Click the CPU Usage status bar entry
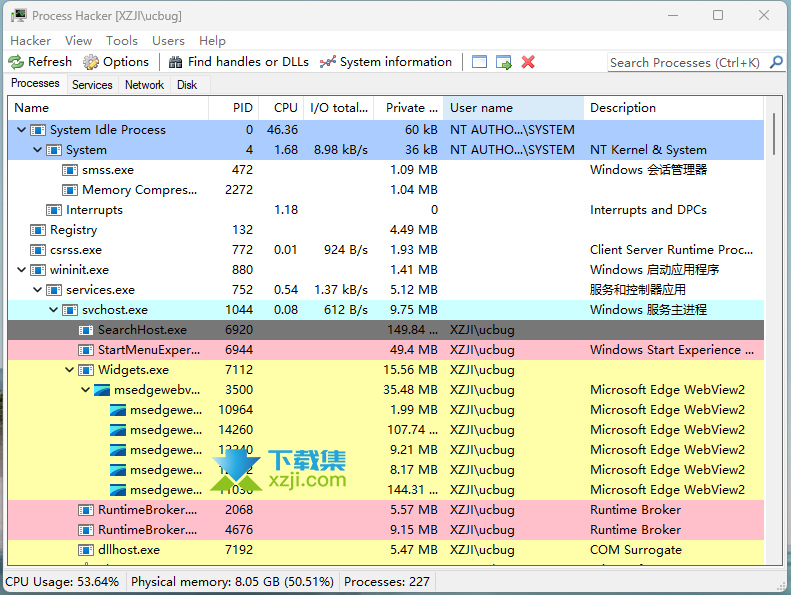The height and width of the screenshot is (595, 791). point(62,582)
